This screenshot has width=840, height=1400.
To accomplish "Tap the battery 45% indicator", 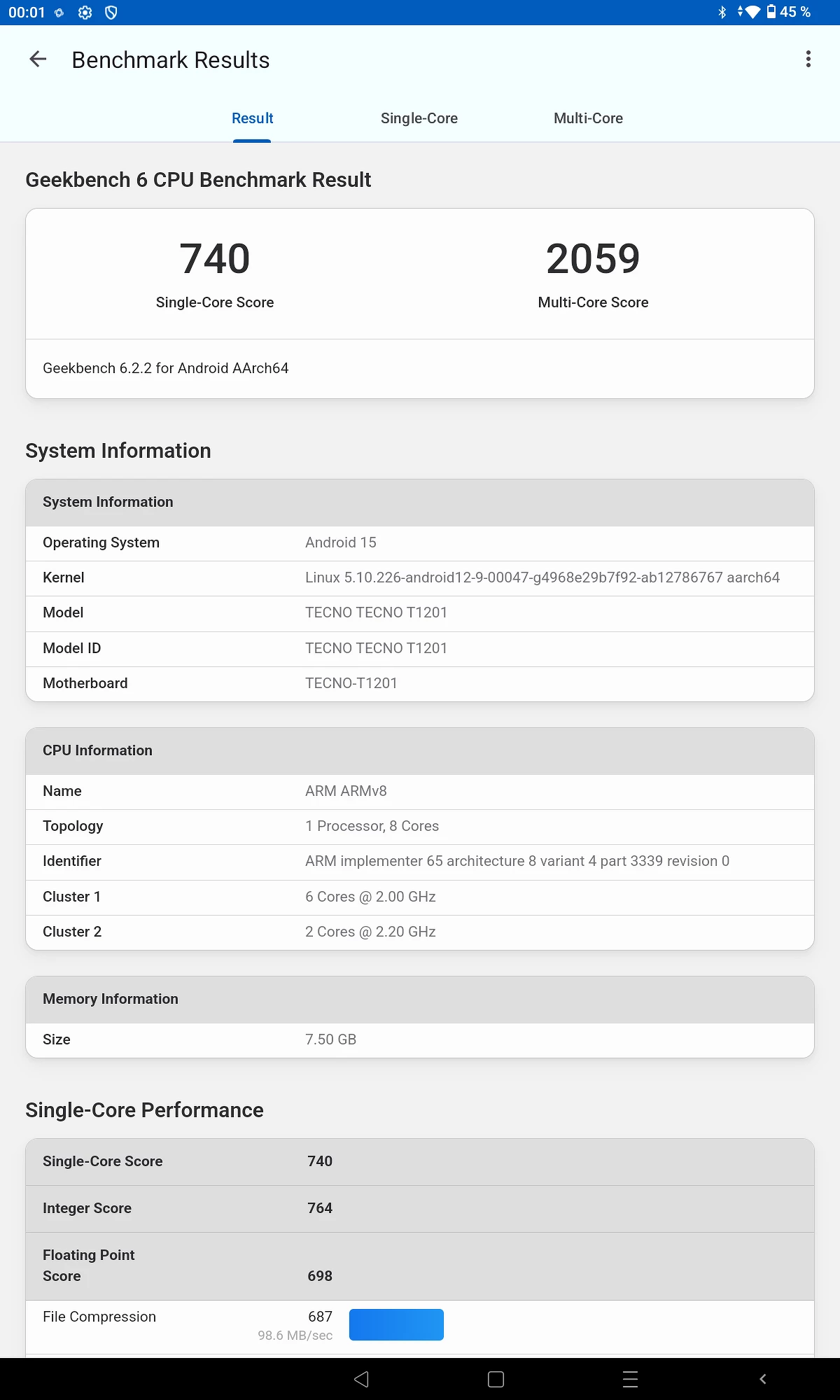I will point(788,13).
